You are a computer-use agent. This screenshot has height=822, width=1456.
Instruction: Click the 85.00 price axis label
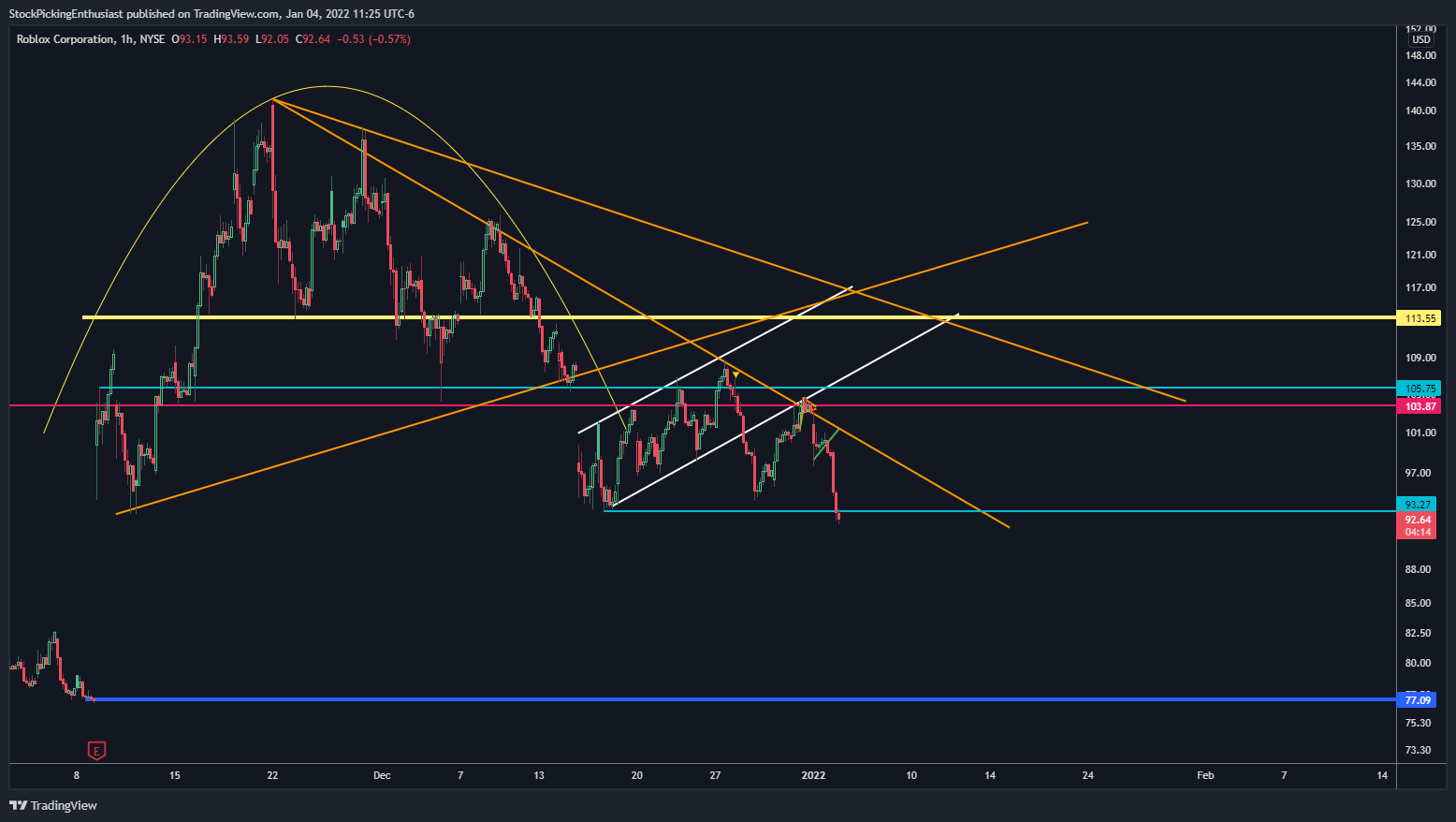[x=1418, y=604]
